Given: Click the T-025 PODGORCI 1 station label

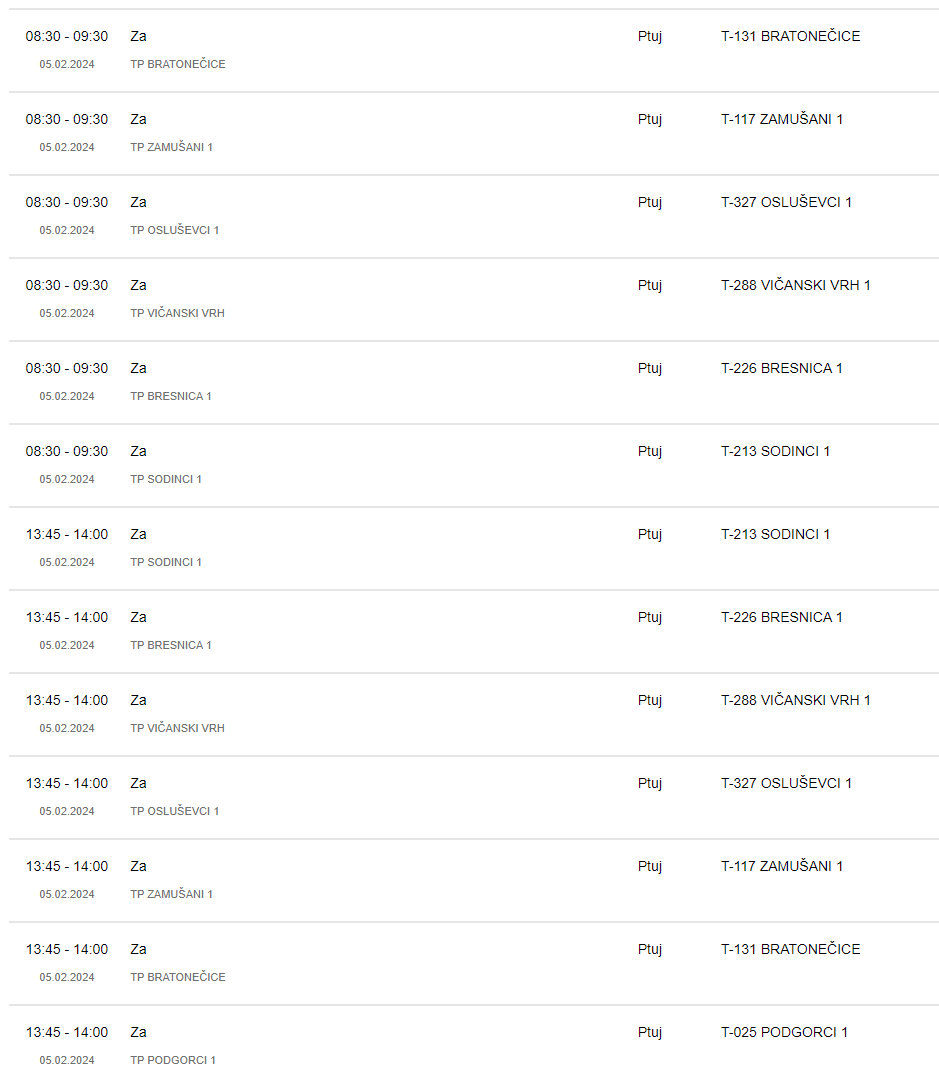Looking at the screenshot, I should 784,1032.
